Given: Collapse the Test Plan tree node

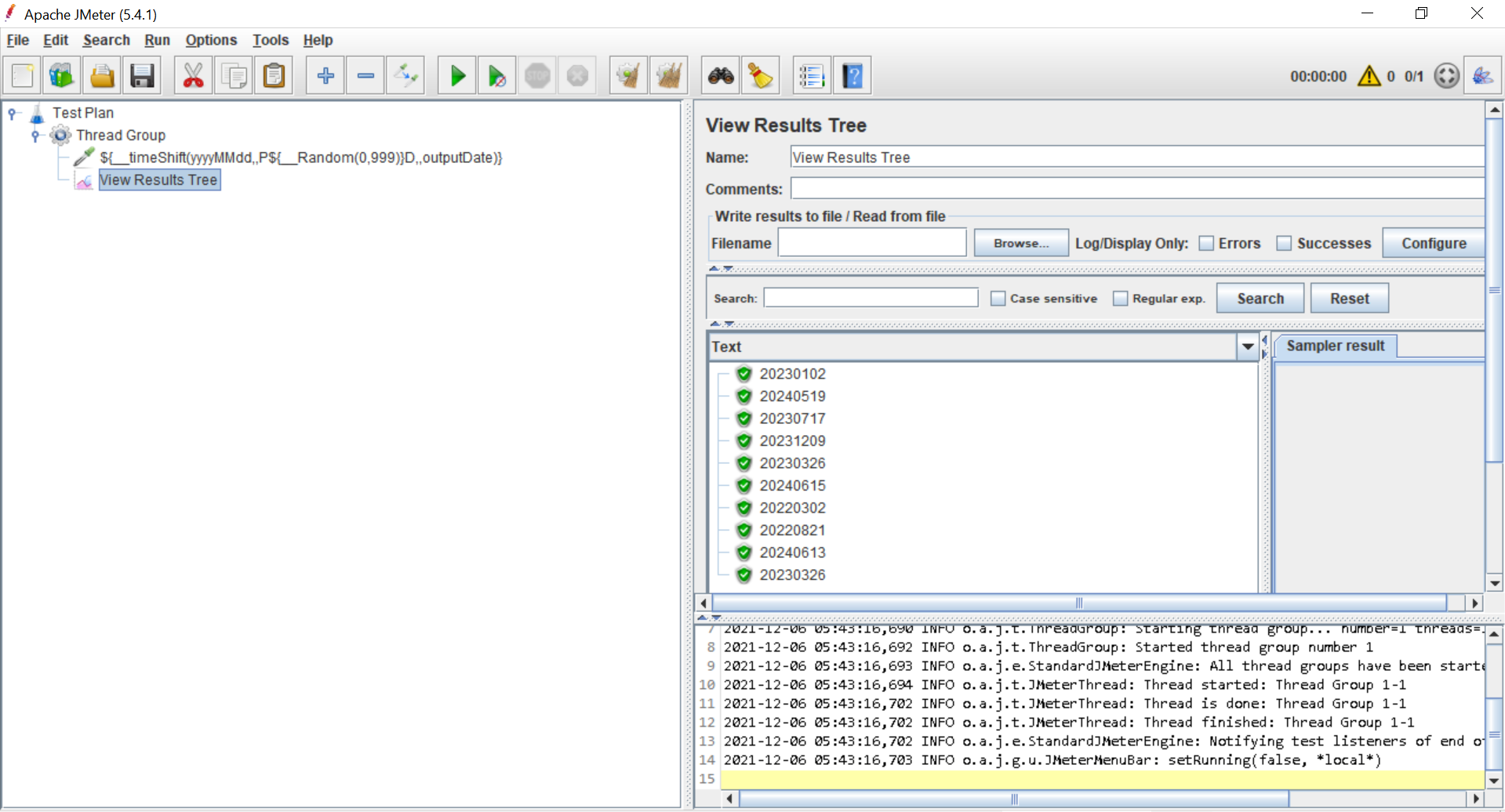Looking at the screenshot, I should (x=12, y=114).
